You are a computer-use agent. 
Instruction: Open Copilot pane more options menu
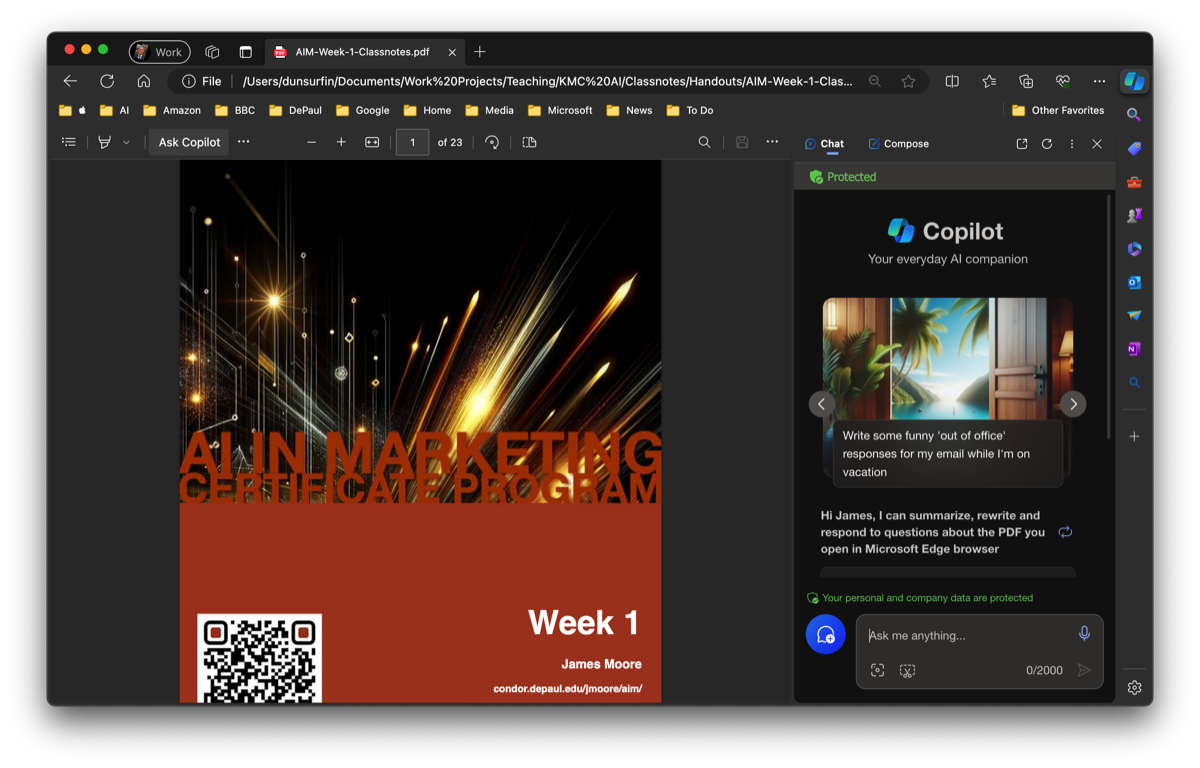coord(1072,144)
